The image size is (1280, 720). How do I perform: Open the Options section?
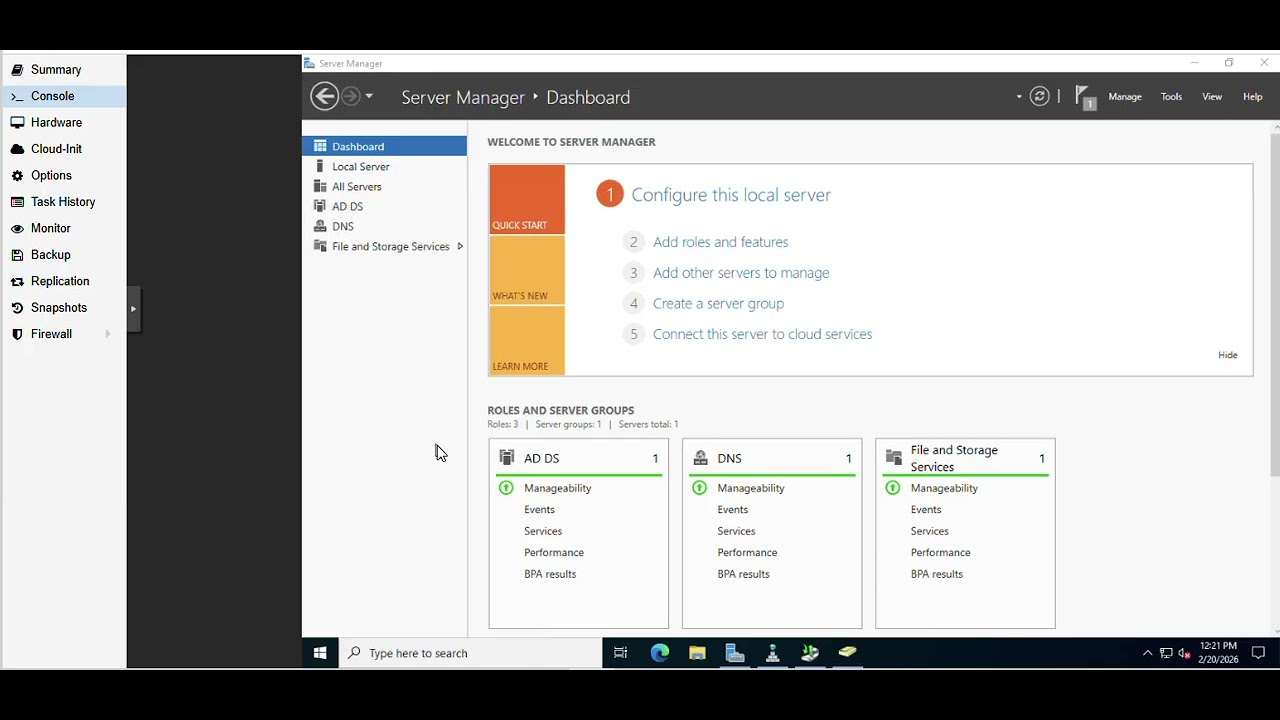point(64,176)
